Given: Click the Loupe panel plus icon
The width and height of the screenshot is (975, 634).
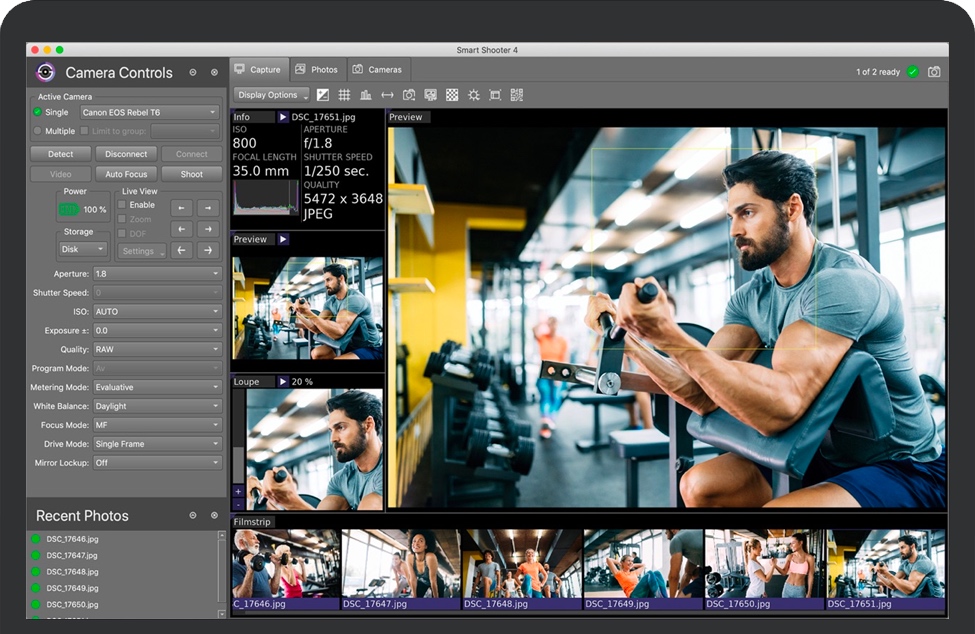Looking at the screenshot, I should [x=238, y=491].
